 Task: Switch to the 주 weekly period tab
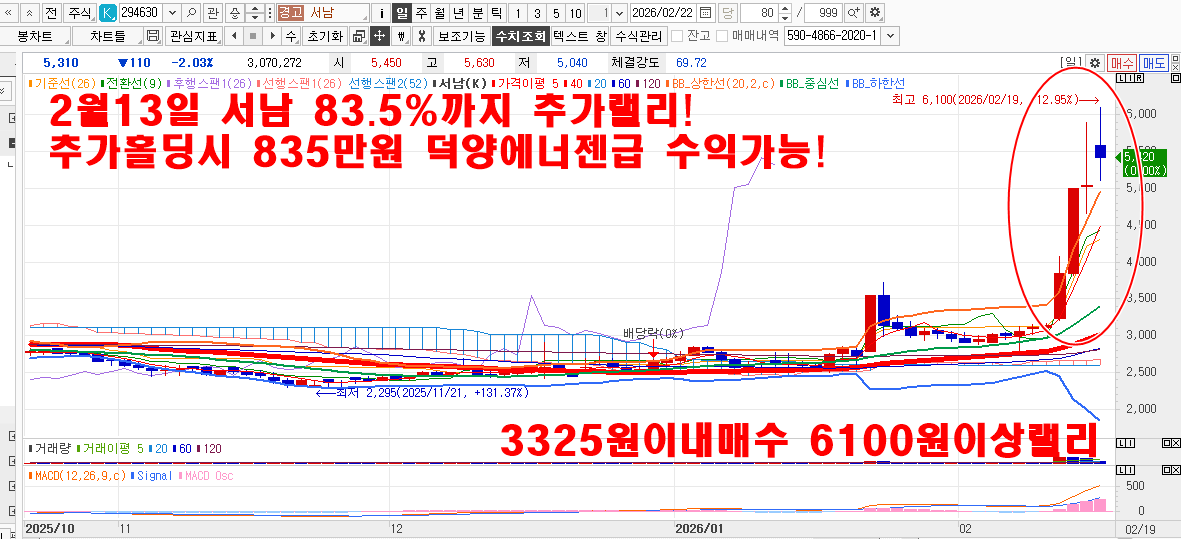pyautogui.click(x=420, y=13)
